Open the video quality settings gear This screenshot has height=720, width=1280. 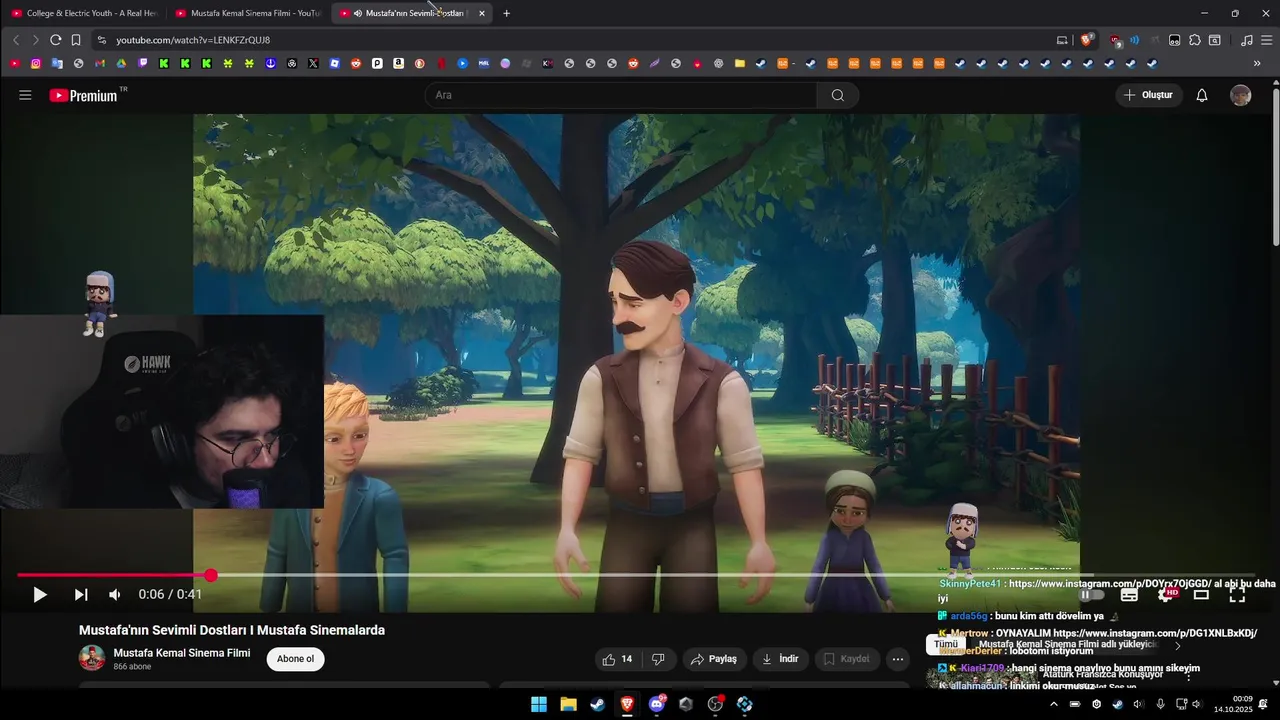pos(1166,595)
